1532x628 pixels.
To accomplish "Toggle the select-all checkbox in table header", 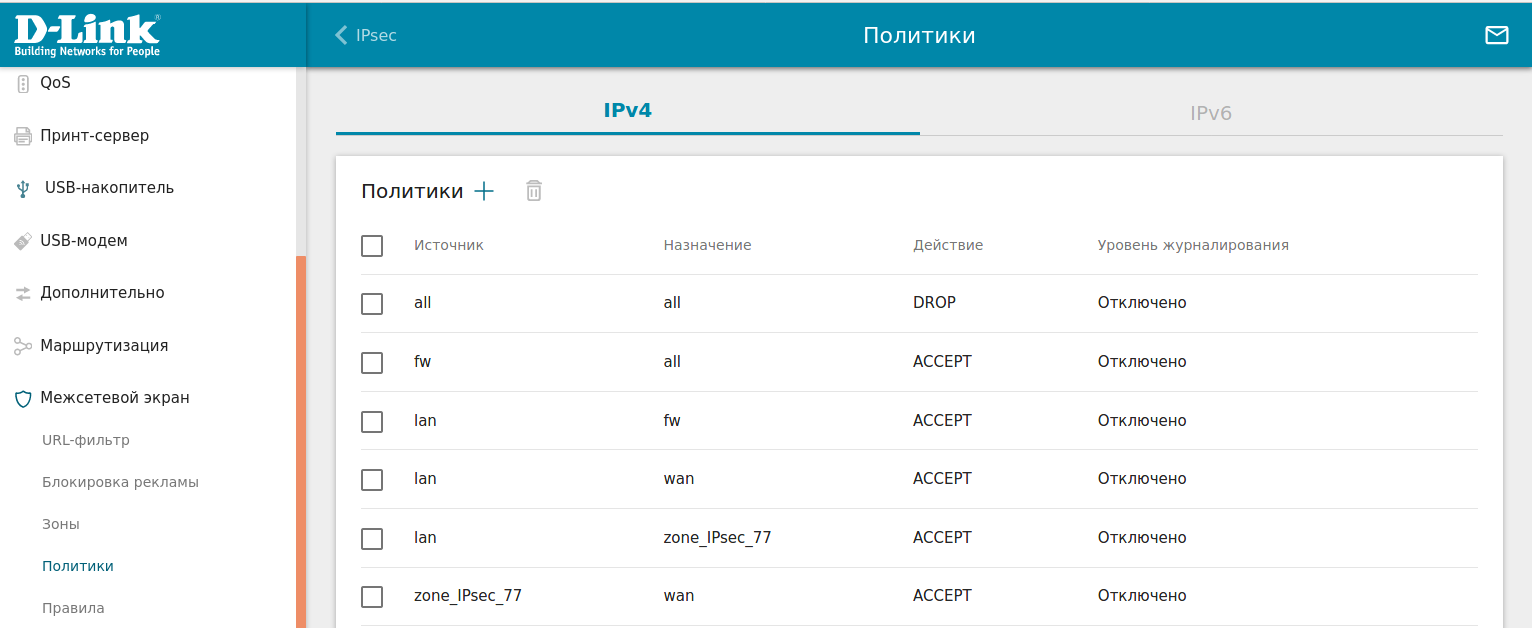I will [x=372, y=245].
